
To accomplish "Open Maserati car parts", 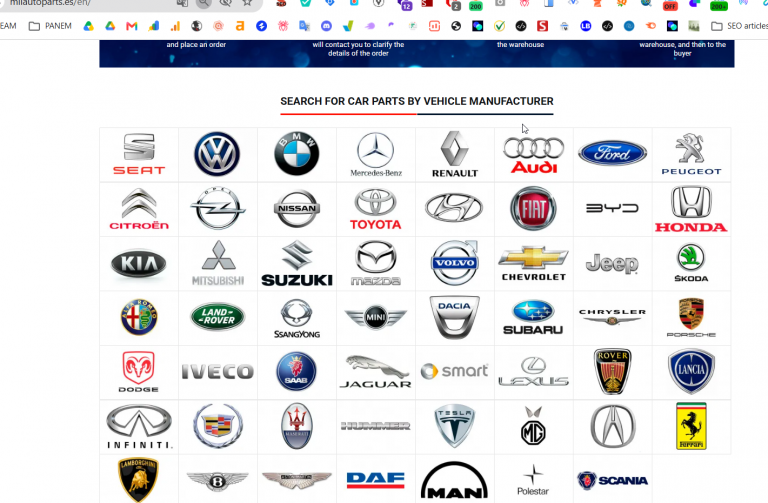I will click(297, 426).
